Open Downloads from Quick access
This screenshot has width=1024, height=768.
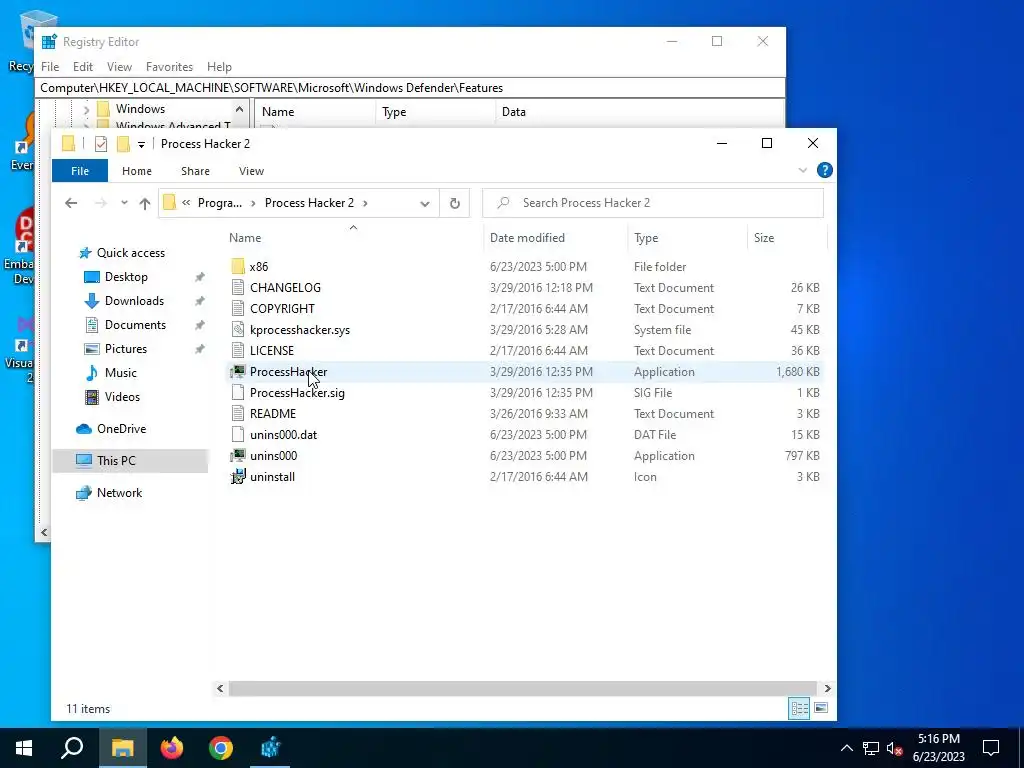(135, 301)
